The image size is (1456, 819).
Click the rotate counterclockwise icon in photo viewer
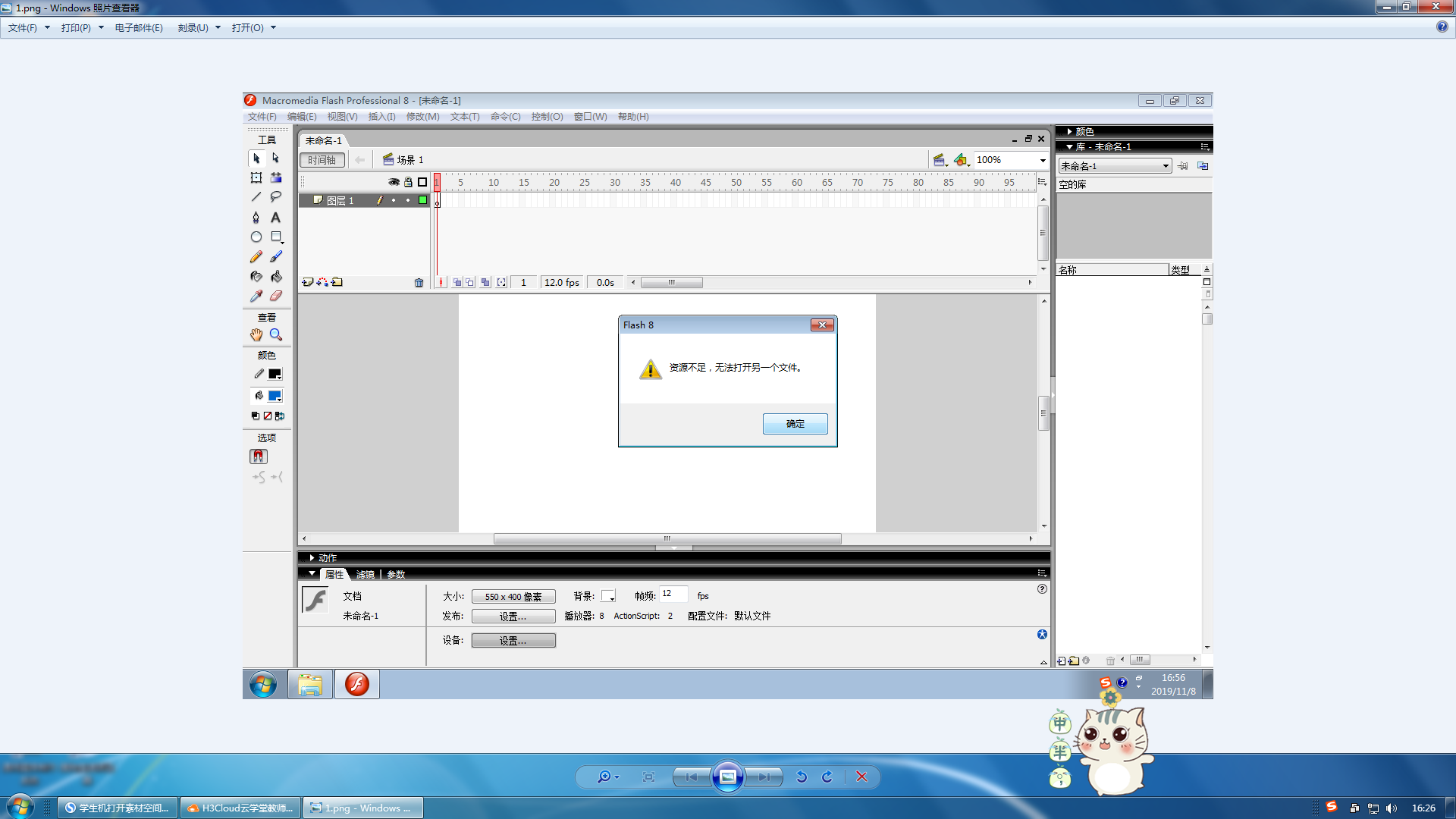(x=802, y=777)
